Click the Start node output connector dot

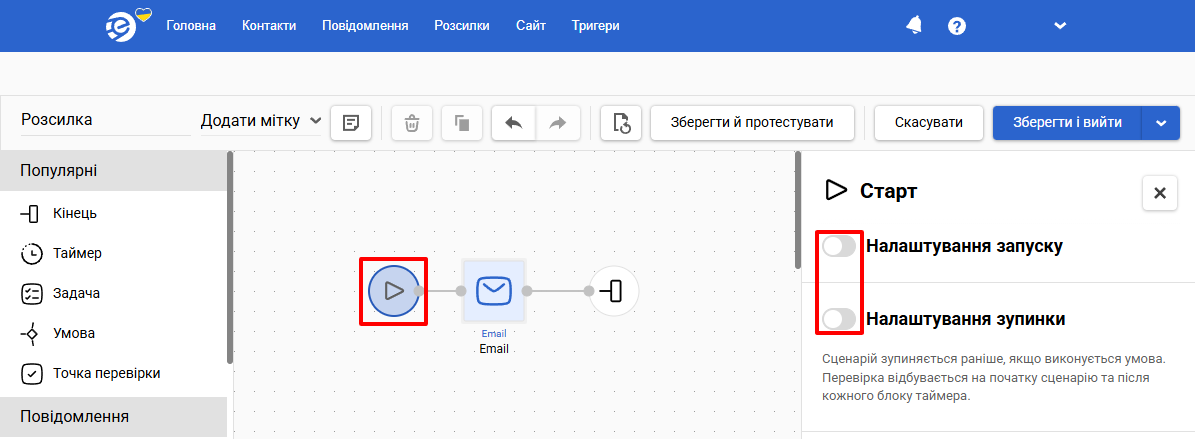coord(418,290)
